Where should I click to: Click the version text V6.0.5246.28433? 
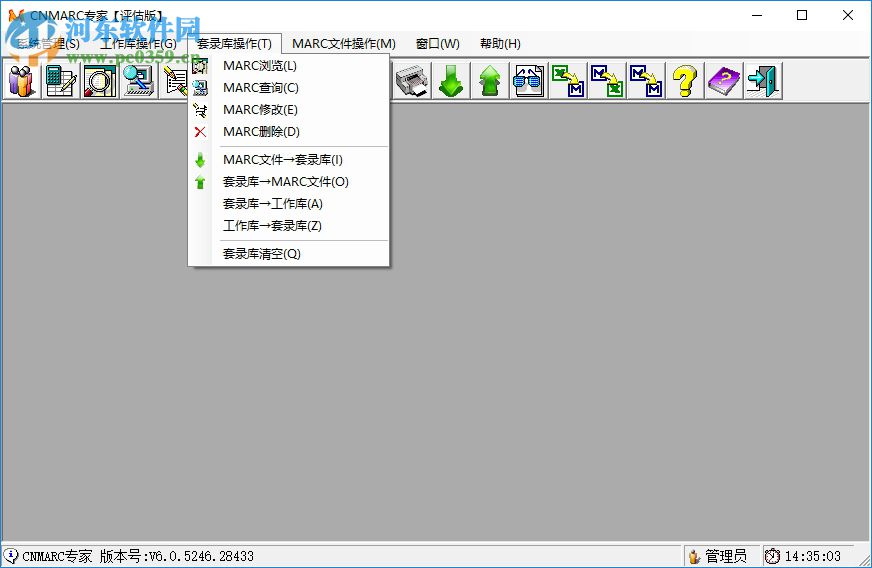(201, 556)
